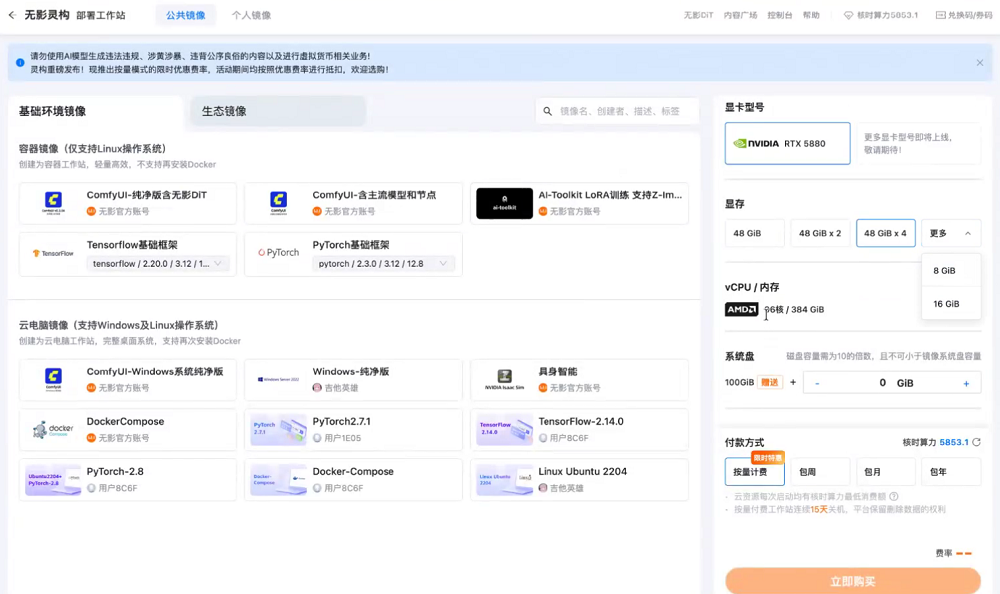Click the AMD logo in vCPU section

(x=741, y=309)
